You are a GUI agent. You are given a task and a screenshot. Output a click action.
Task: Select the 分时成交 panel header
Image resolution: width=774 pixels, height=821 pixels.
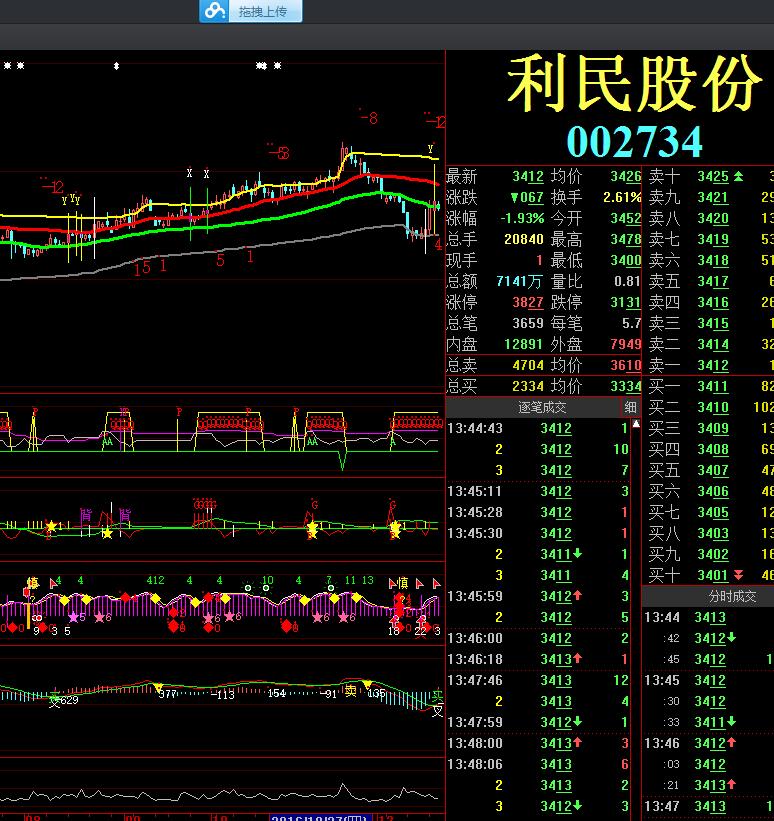click(x=732, y=596)
